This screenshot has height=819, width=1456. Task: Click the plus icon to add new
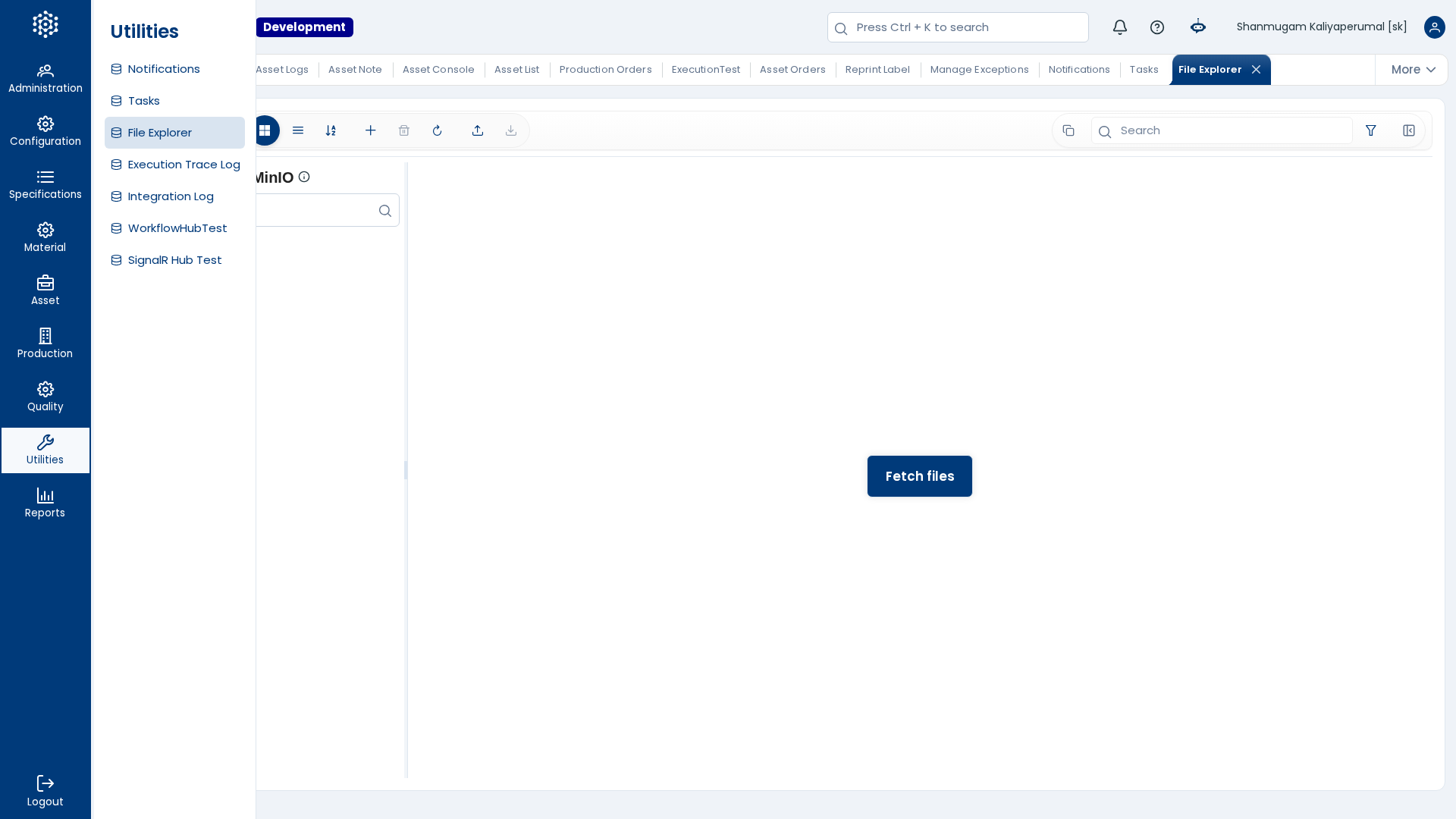[371, 130]
